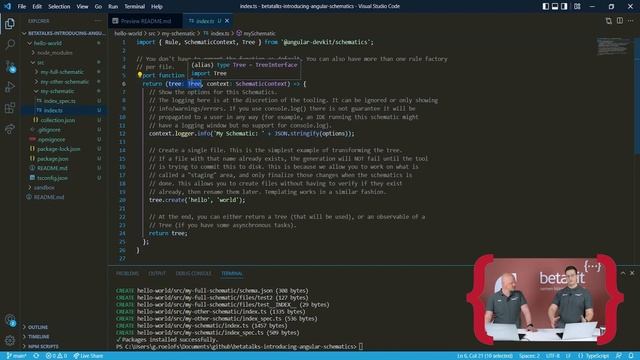This screenshot has width=640, height=360.
Task: Collapse the BETATALKS-INTRODUCING-ANGU... root folder
Action: 63,33
